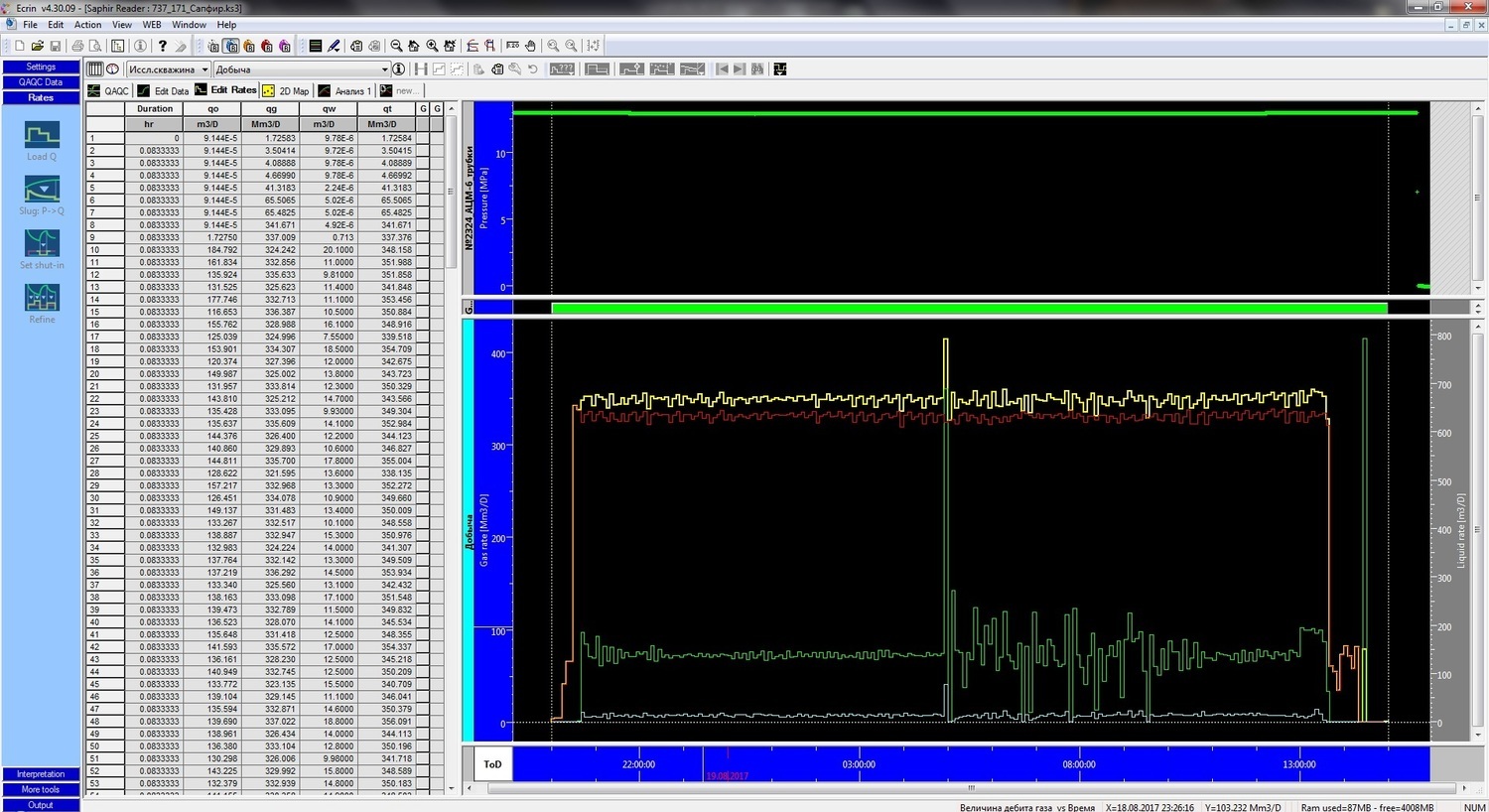Select table row number 10
The height and width of the screenshot is (812, 1489).
pos(105,250)
